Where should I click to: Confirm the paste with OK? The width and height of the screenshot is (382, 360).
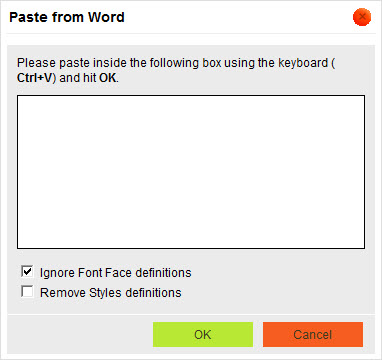[x=203, y=334]
